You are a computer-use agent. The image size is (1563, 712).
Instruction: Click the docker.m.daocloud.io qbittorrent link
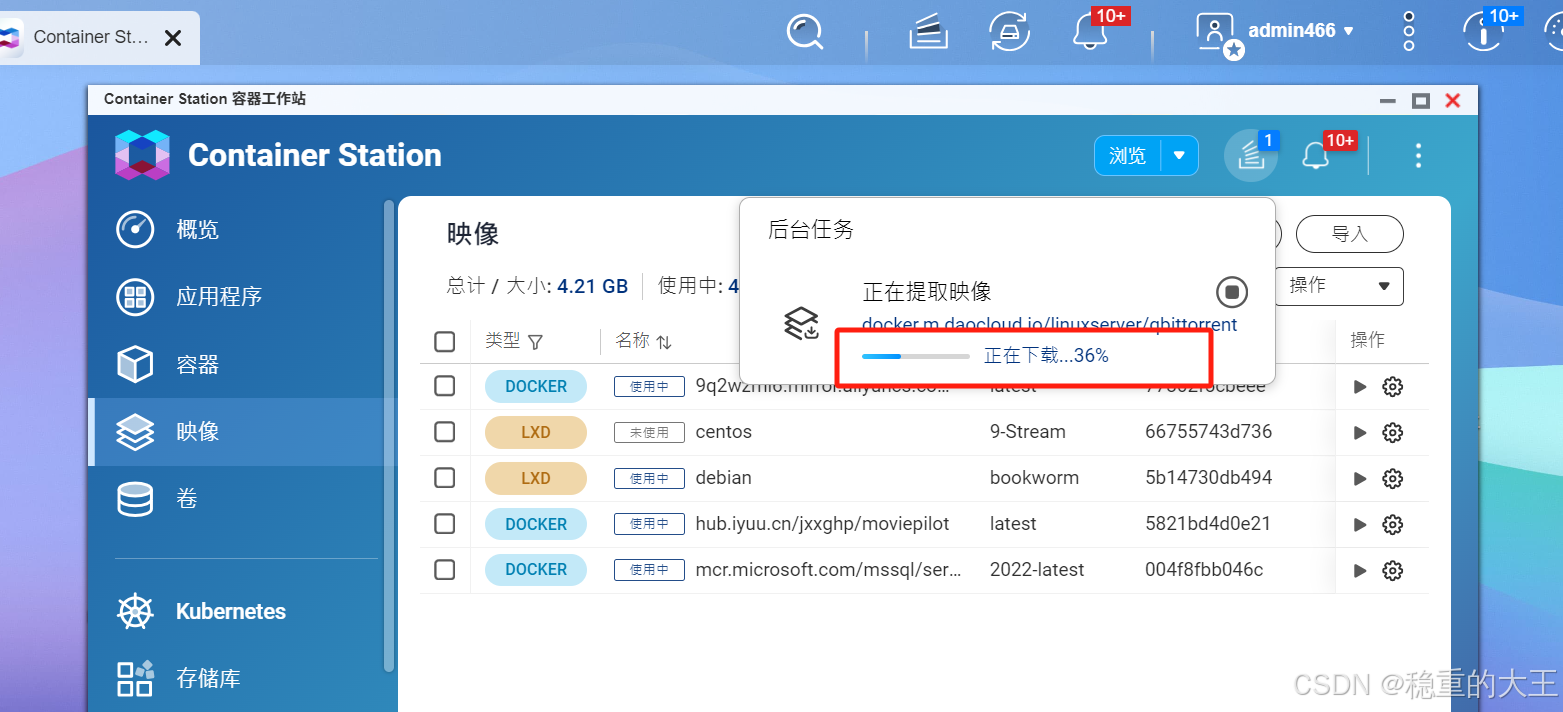(x=1049, y=324)
